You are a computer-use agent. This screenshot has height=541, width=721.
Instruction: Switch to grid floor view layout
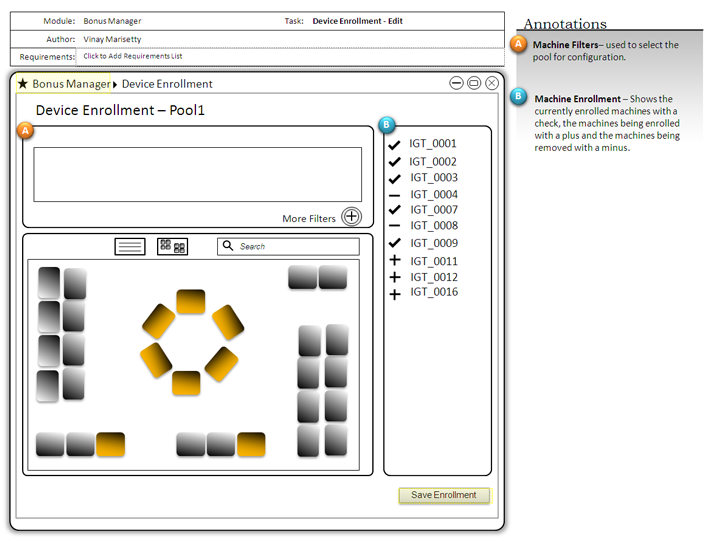pos(172,246)
